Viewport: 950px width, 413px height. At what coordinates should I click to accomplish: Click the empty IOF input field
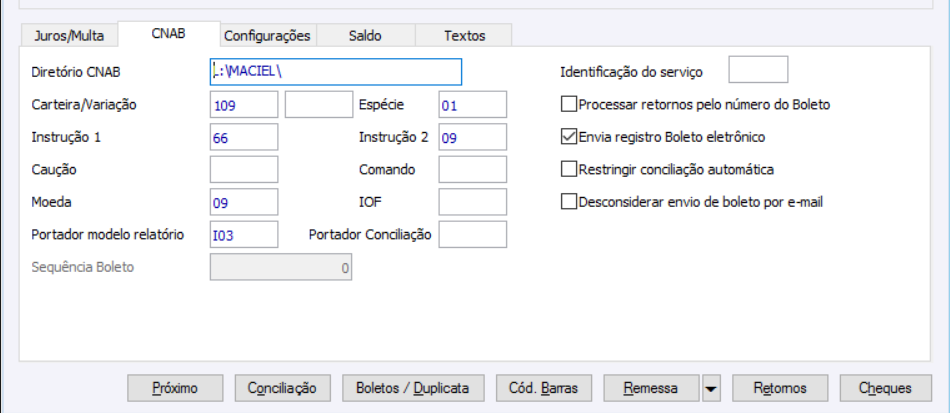tap(473, 202)
